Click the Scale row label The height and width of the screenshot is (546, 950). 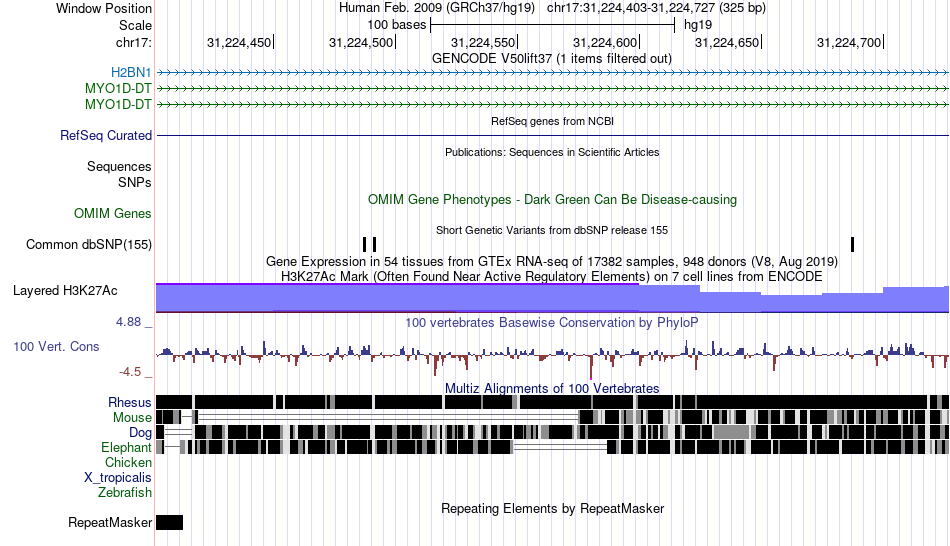(136, 25)
